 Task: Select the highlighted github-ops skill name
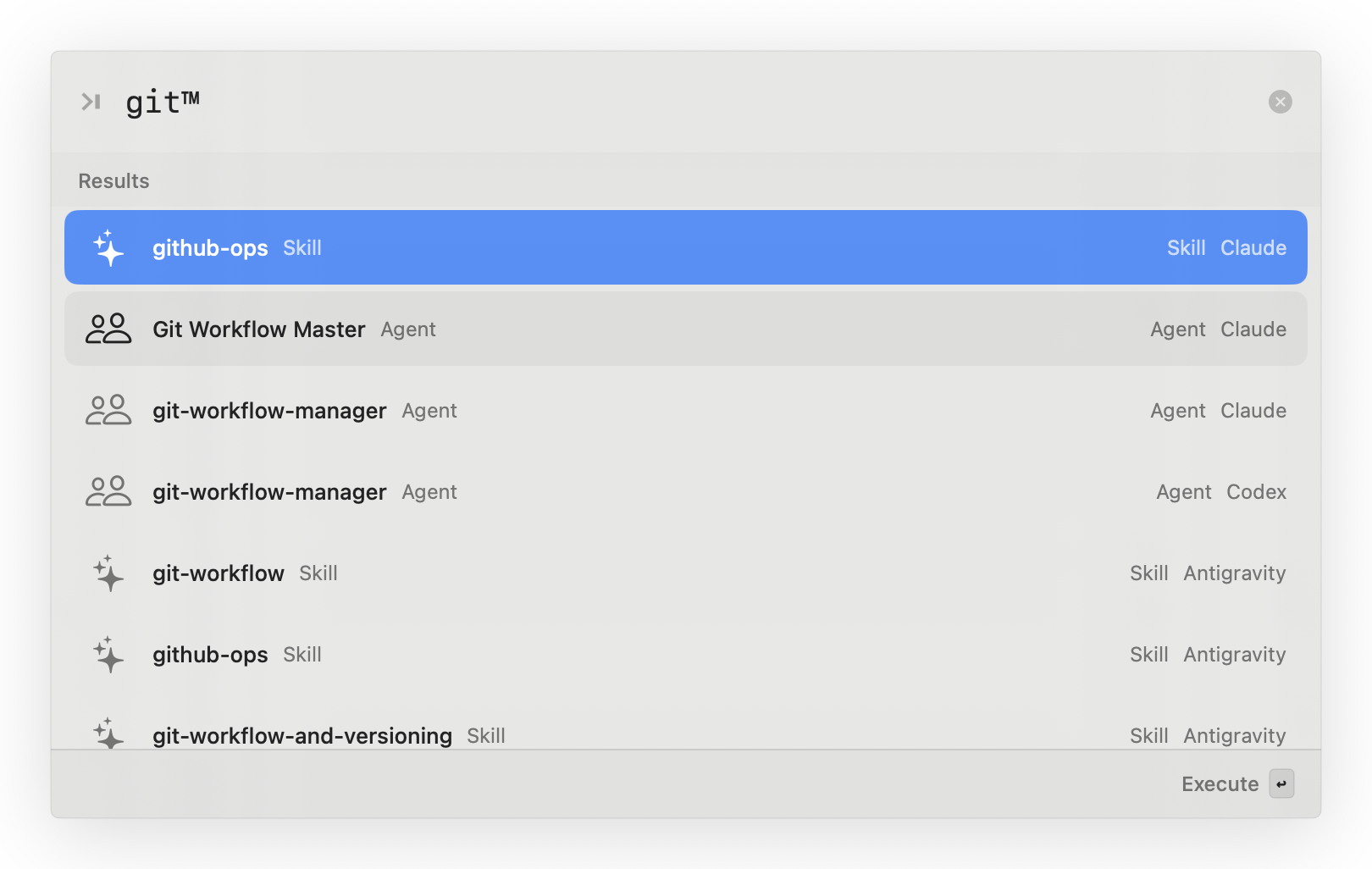coord(210,248)
